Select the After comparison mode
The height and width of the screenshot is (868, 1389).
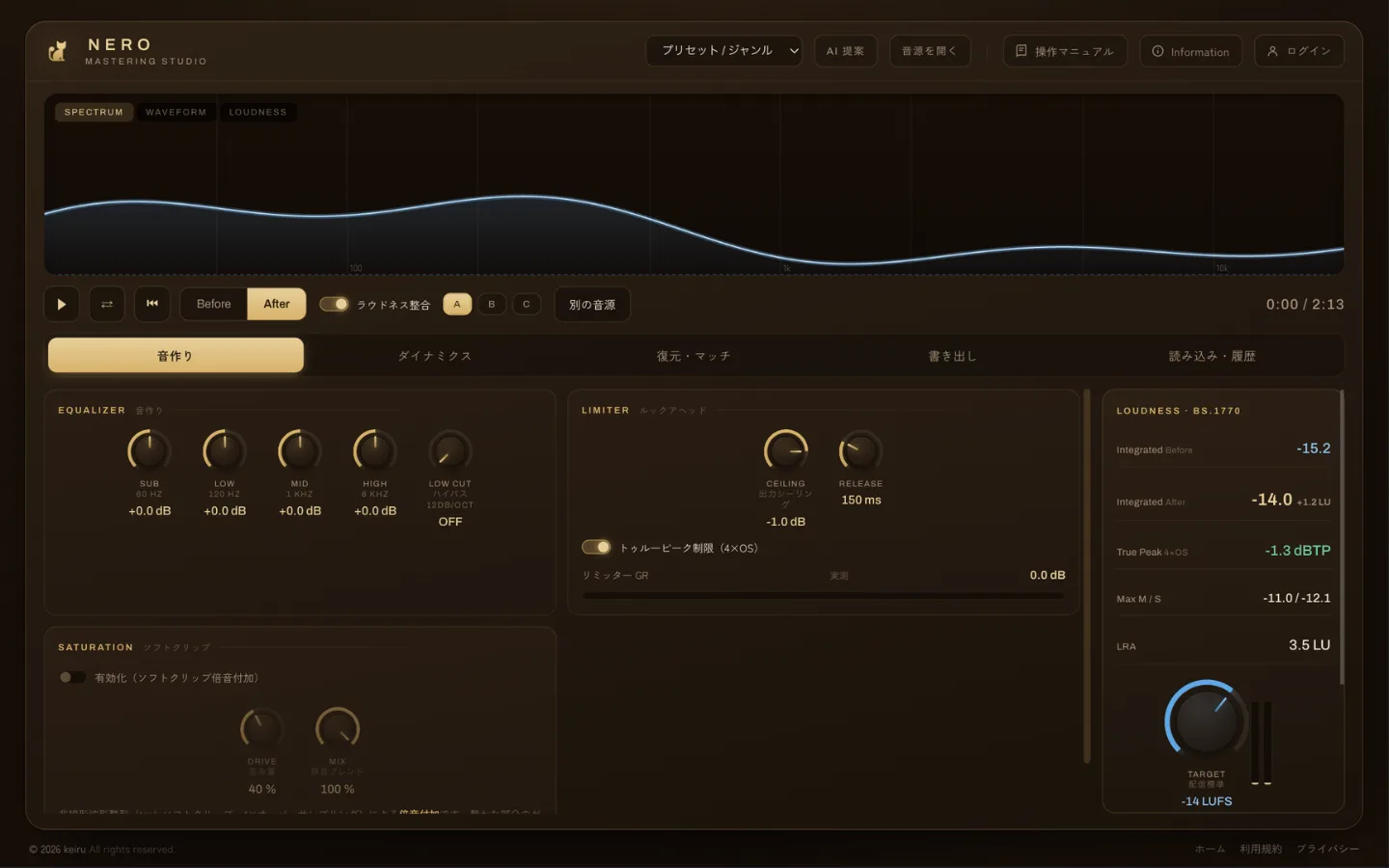[x=277, y=304]
